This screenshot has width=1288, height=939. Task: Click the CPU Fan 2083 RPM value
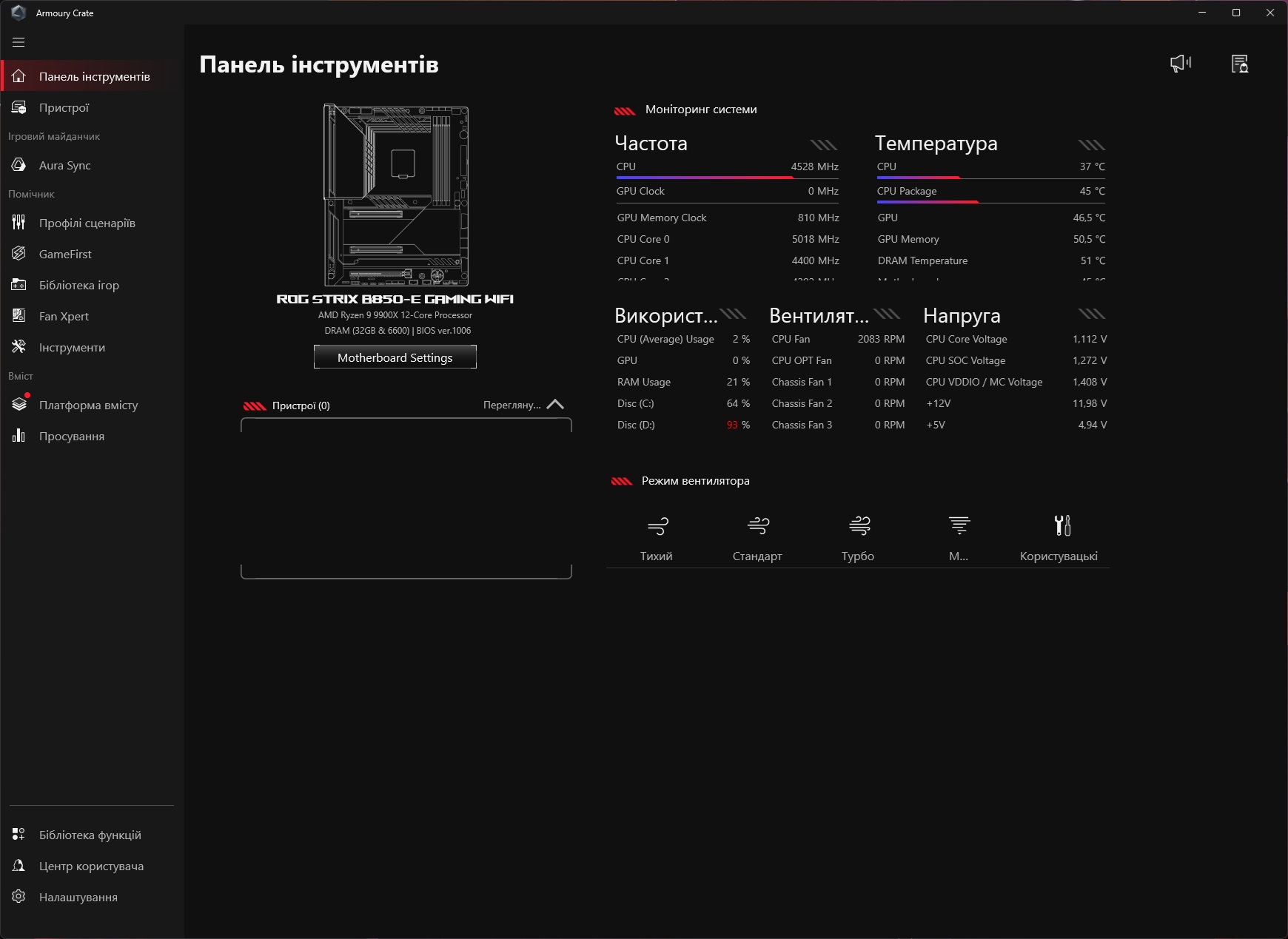[x=881, y=339]
